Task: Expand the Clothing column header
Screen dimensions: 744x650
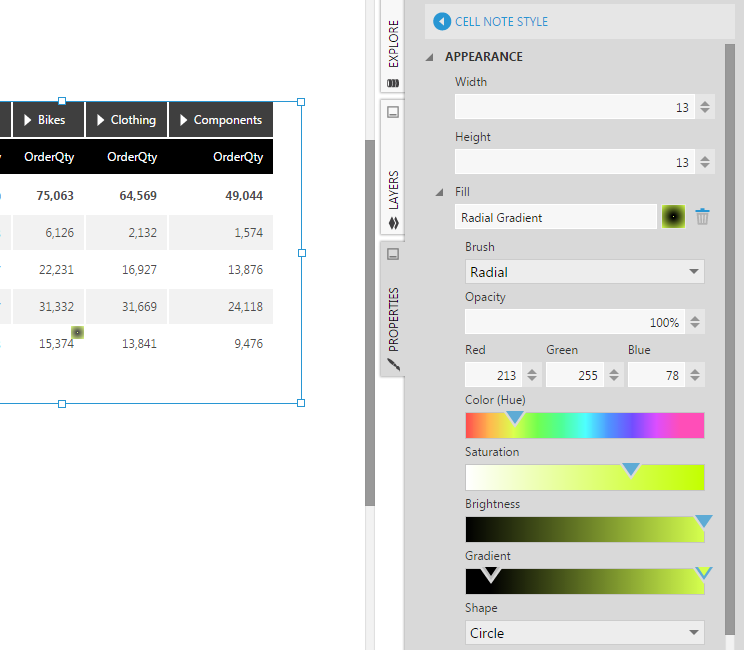Action: 100,120
